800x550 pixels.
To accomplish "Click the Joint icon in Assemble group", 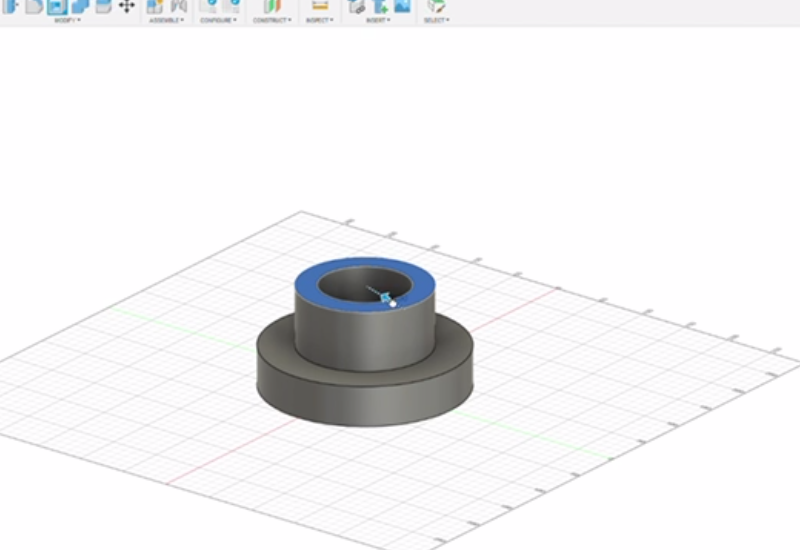I will pyautogui.click(x=179, y=6).
